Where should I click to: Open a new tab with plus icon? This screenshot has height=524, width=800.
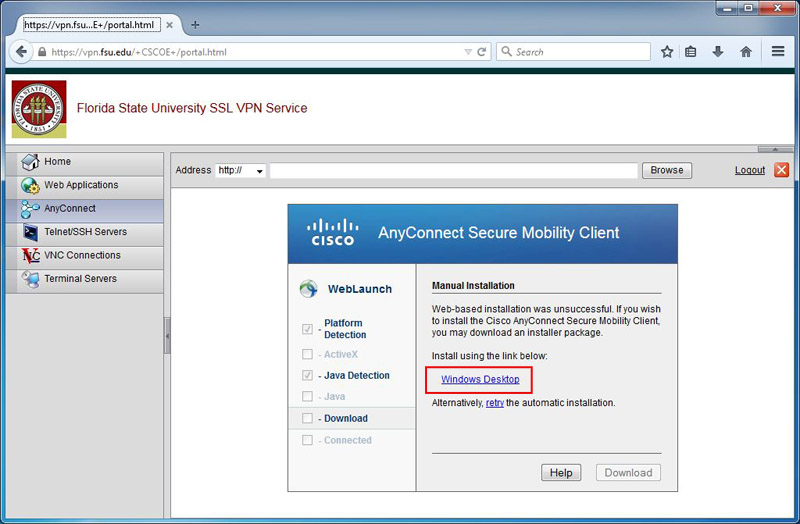click(195, 24)
